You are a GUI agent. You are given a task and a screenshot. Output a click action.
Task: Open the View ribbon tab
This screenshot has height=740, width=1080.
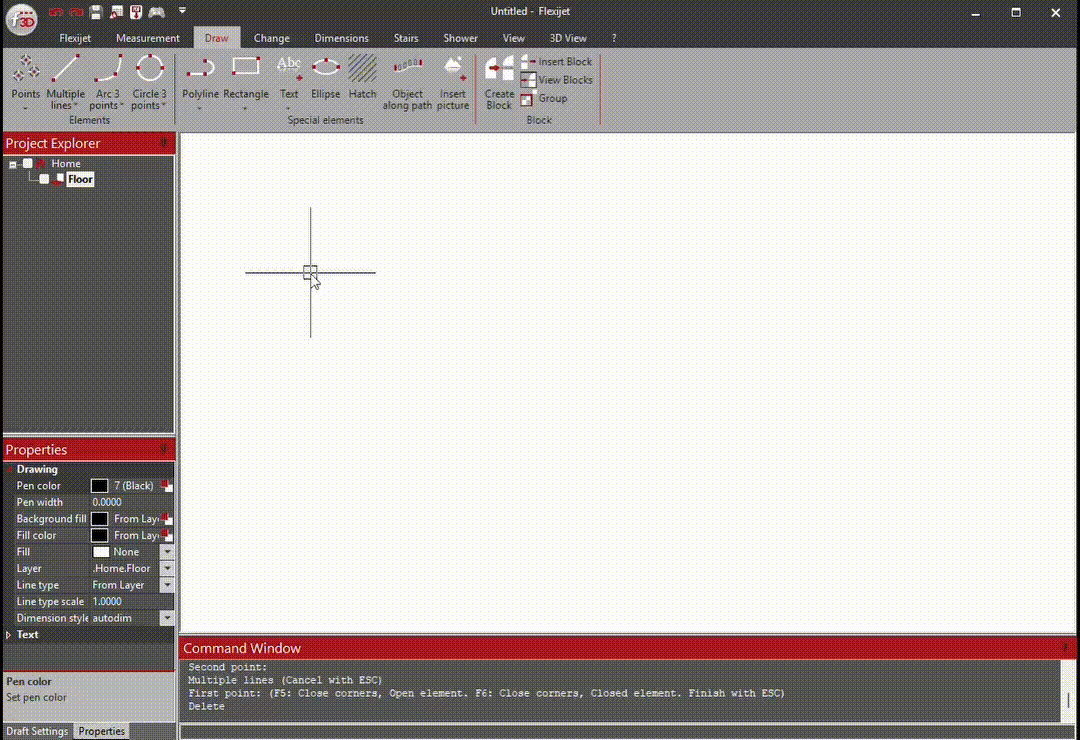click(513, 38)
